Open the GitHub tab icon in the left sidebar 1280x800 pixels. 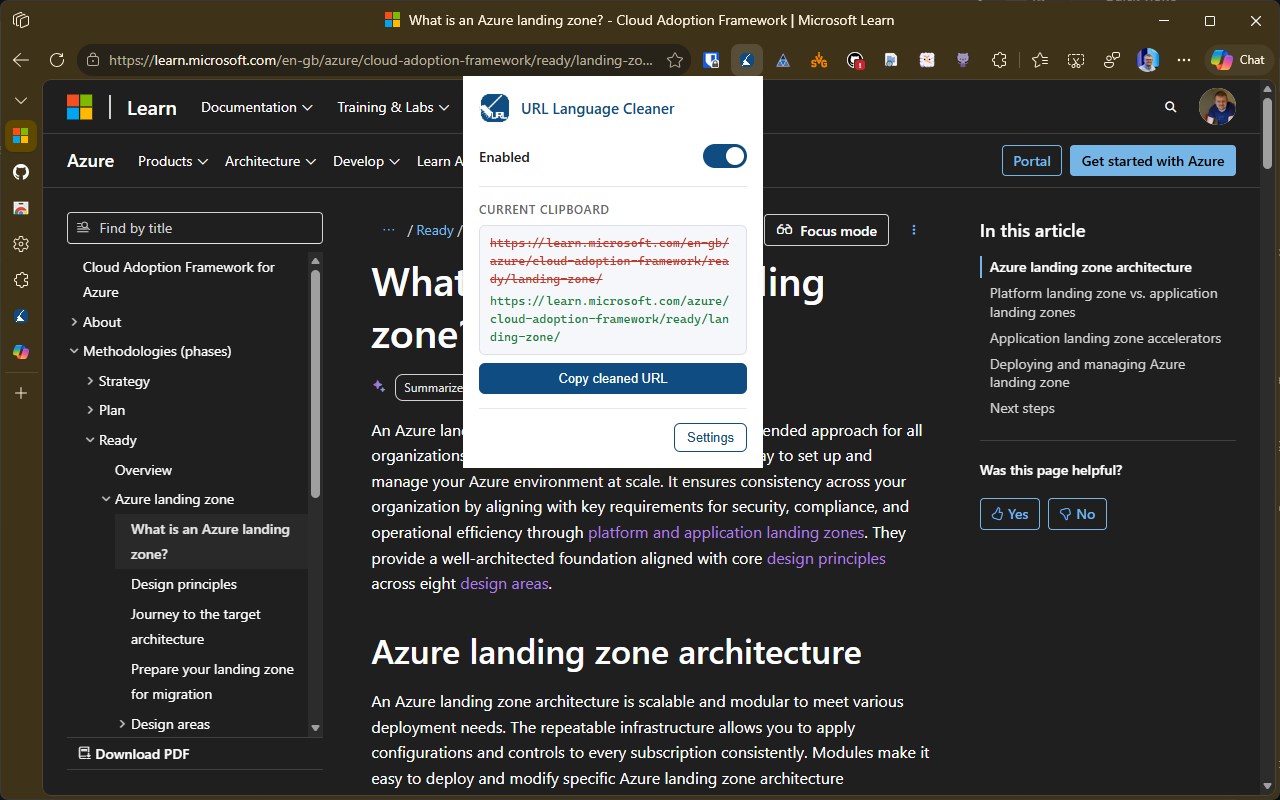click(x=20, y=171)
